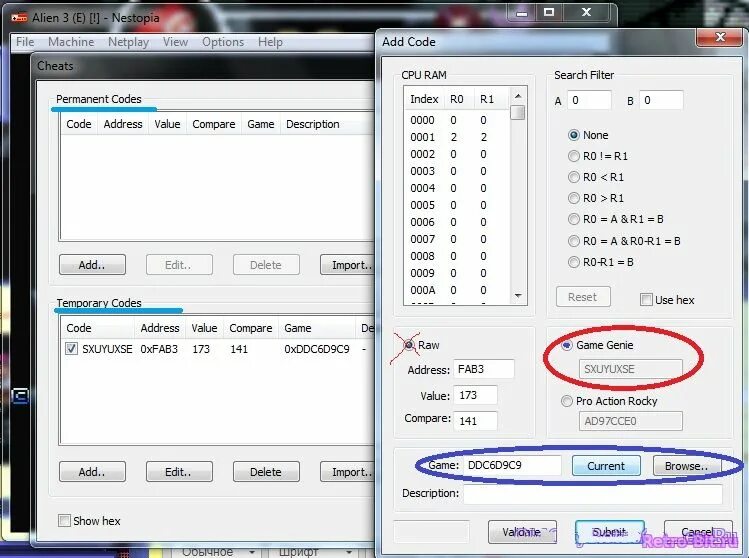The height and width of the screenshot is (558, 749).
Task: Click the Submit button
Action: pos(610,532)
